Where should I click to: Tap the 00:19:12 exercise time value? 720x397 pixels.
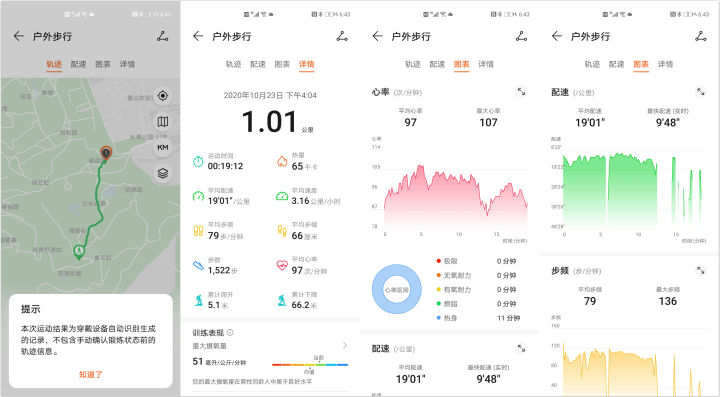[x=225, y=166]
